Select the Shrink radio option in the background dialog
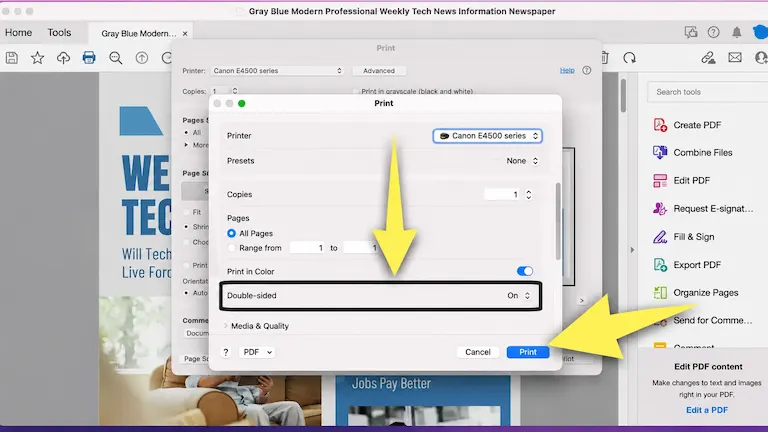Screen dimensions: 768x432 coord(187,227)
